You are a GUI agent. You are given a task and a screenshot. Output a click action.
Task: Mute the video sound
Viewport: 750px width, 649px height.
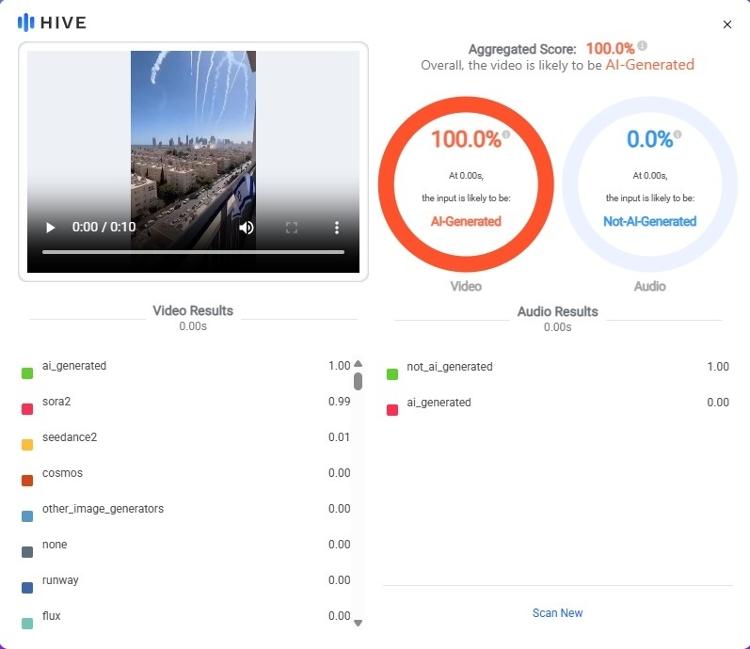(246, 227)
